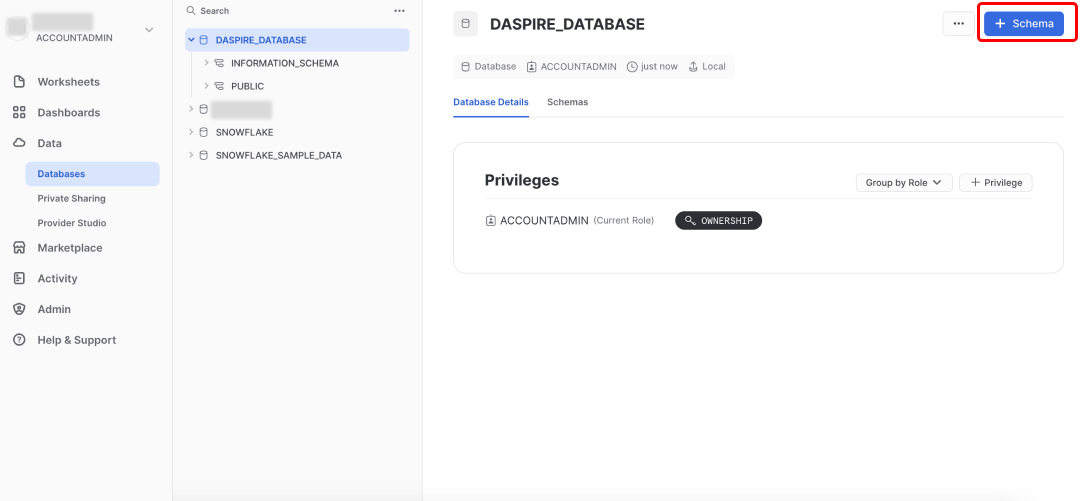Screen dimensions: 1084x501
Task: Click the Admin shield icon
Action: [x=19, y=310]
